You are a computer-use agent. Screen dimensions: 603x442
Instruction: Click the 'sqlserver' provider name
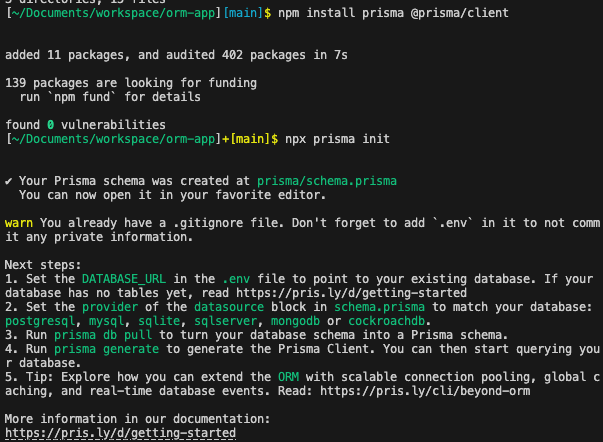point(225,321)
